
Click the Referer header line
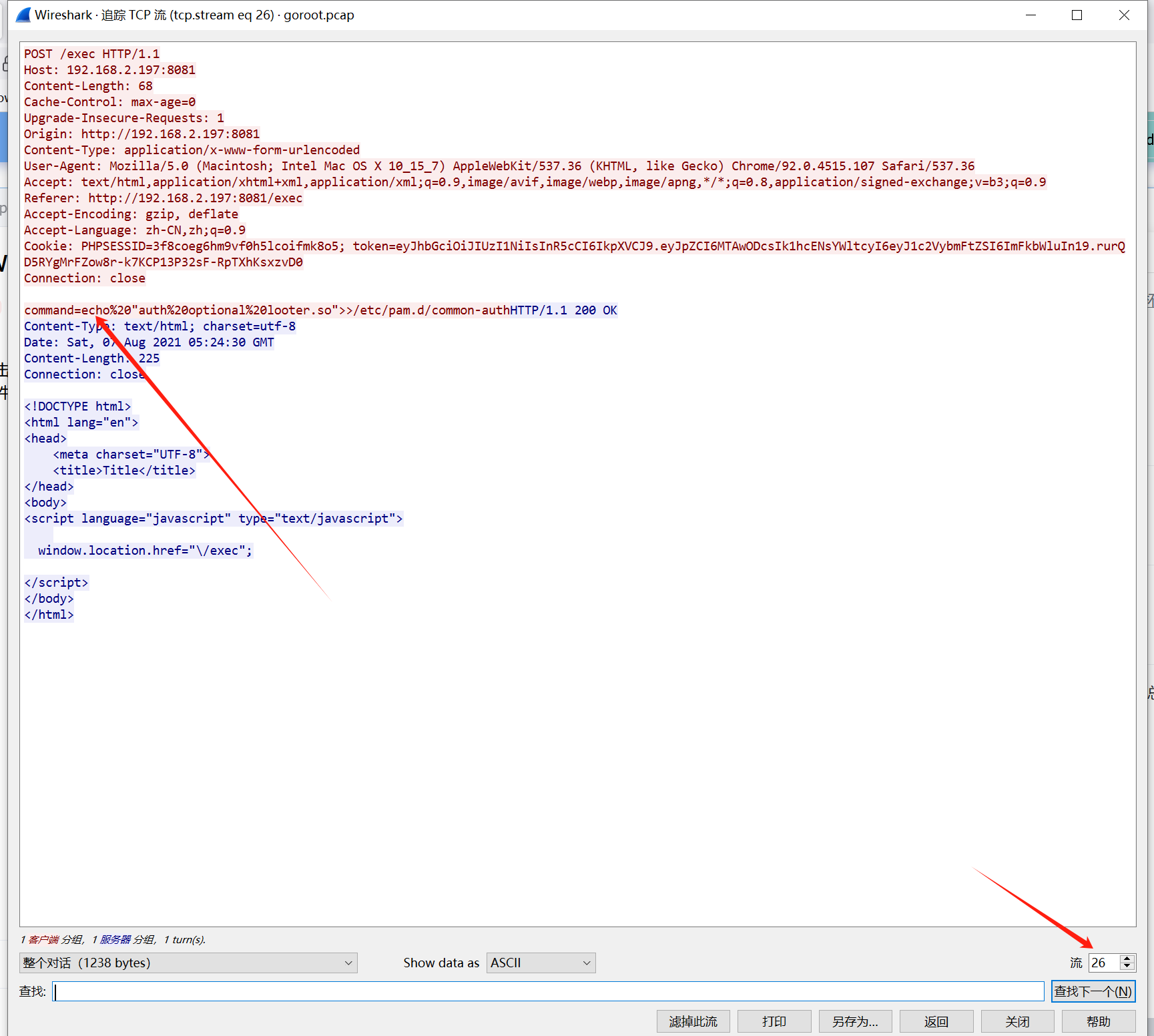(164, 198)
